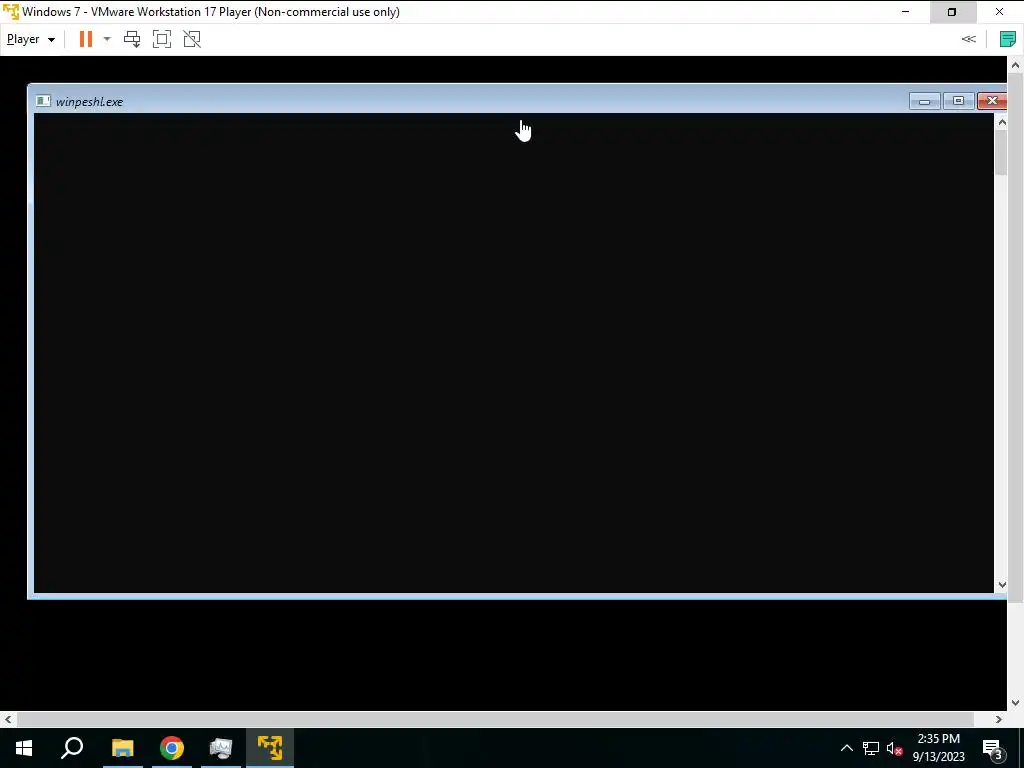Close the VMware Workstation Player window
The image size is (1024, 768).
[x=999, y=12]
